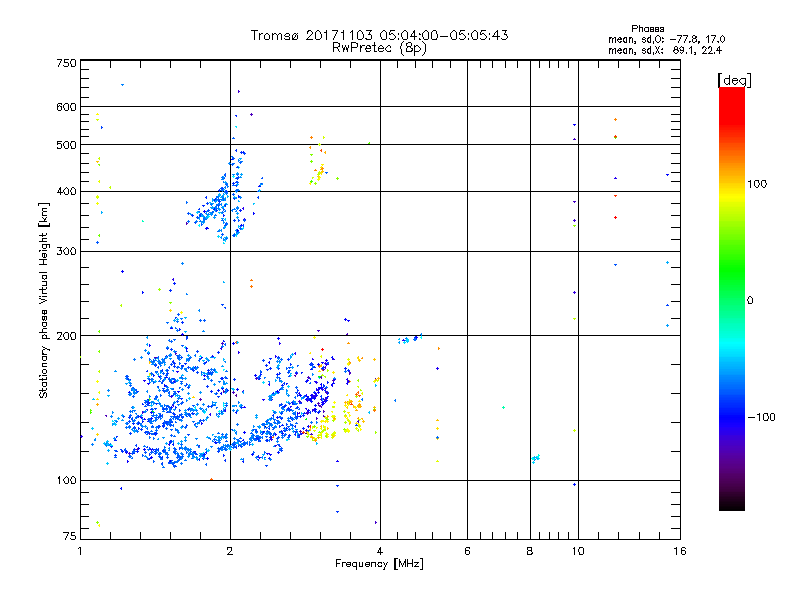This screenshot has height=600, width=800.
Task: Click the x-axis tick label '10'
Action: pyautogui.click(x=578, y=551)
